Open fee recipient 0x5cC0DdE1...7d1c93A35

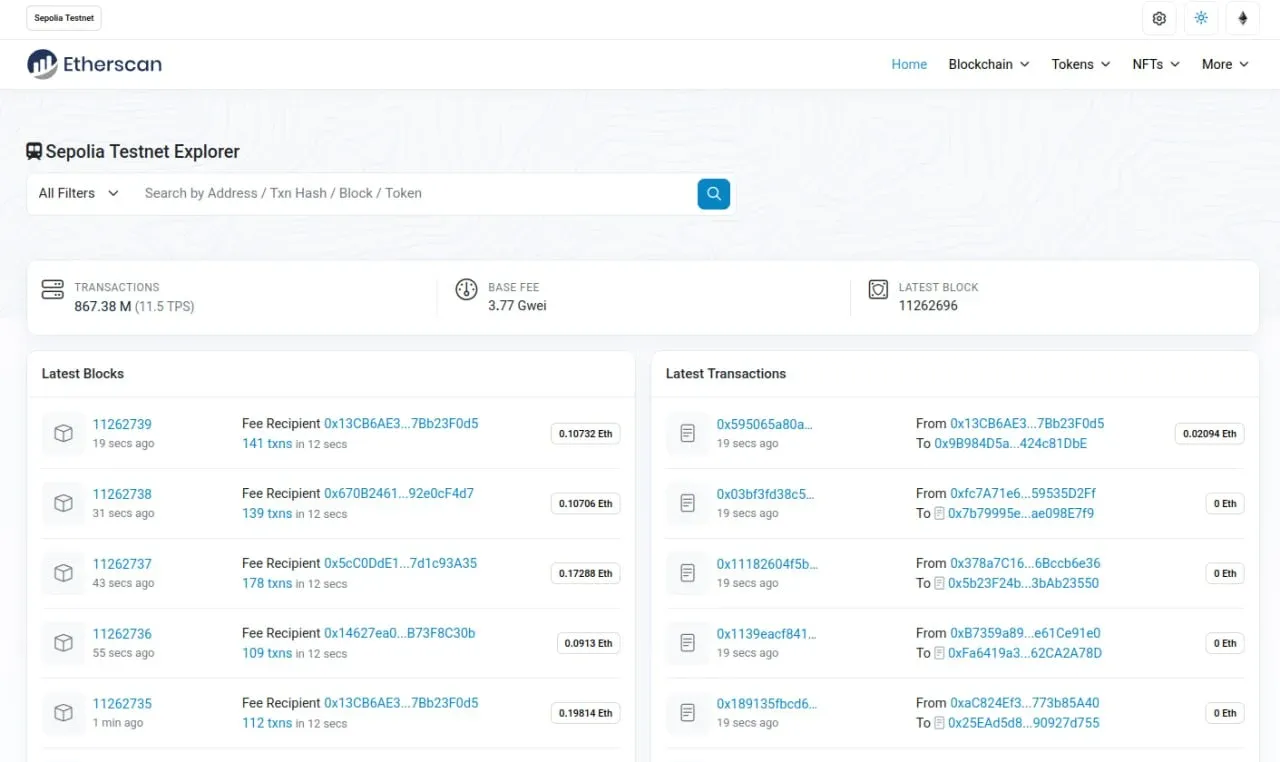click(x=400, y=563)
